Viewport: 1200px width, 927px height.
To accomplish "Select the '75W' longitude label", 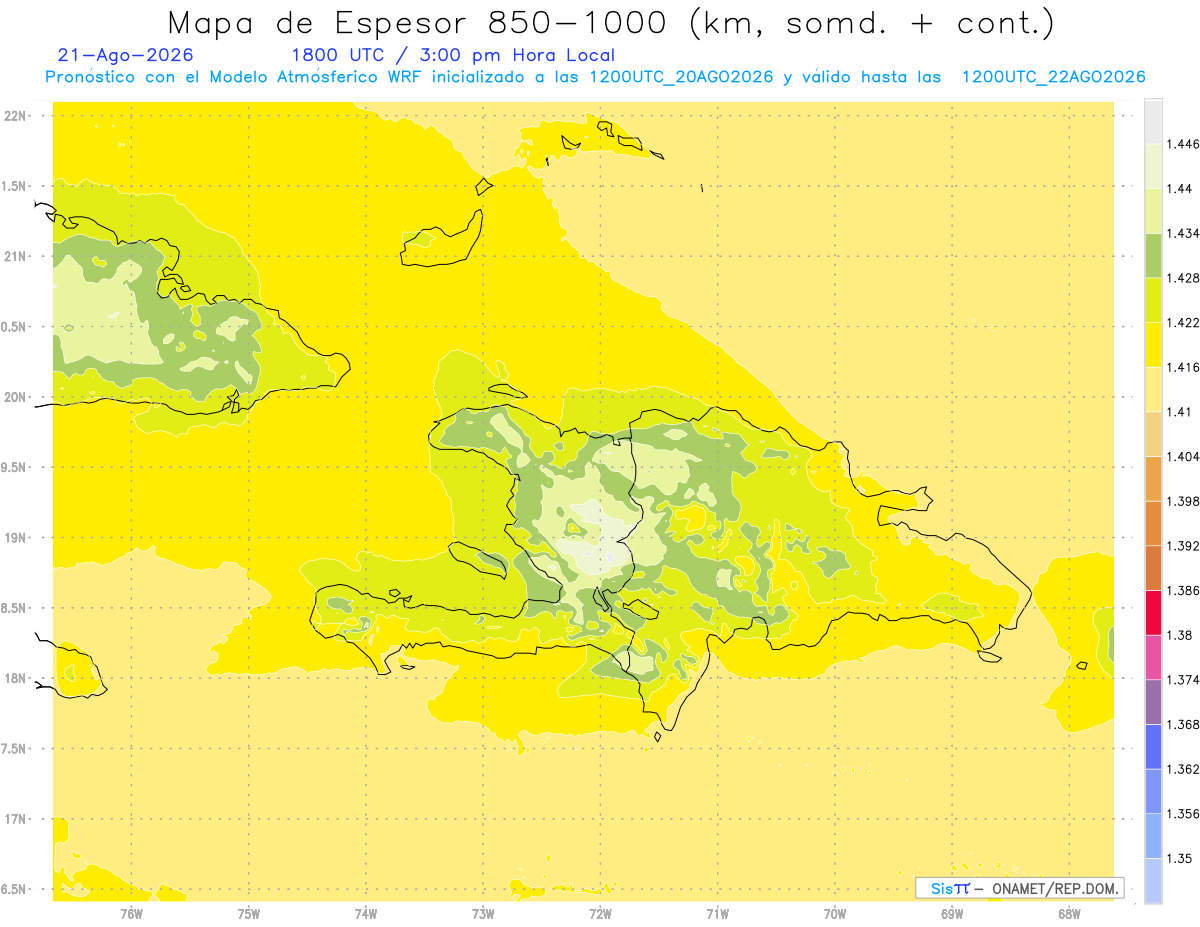I will coord(249,914).
